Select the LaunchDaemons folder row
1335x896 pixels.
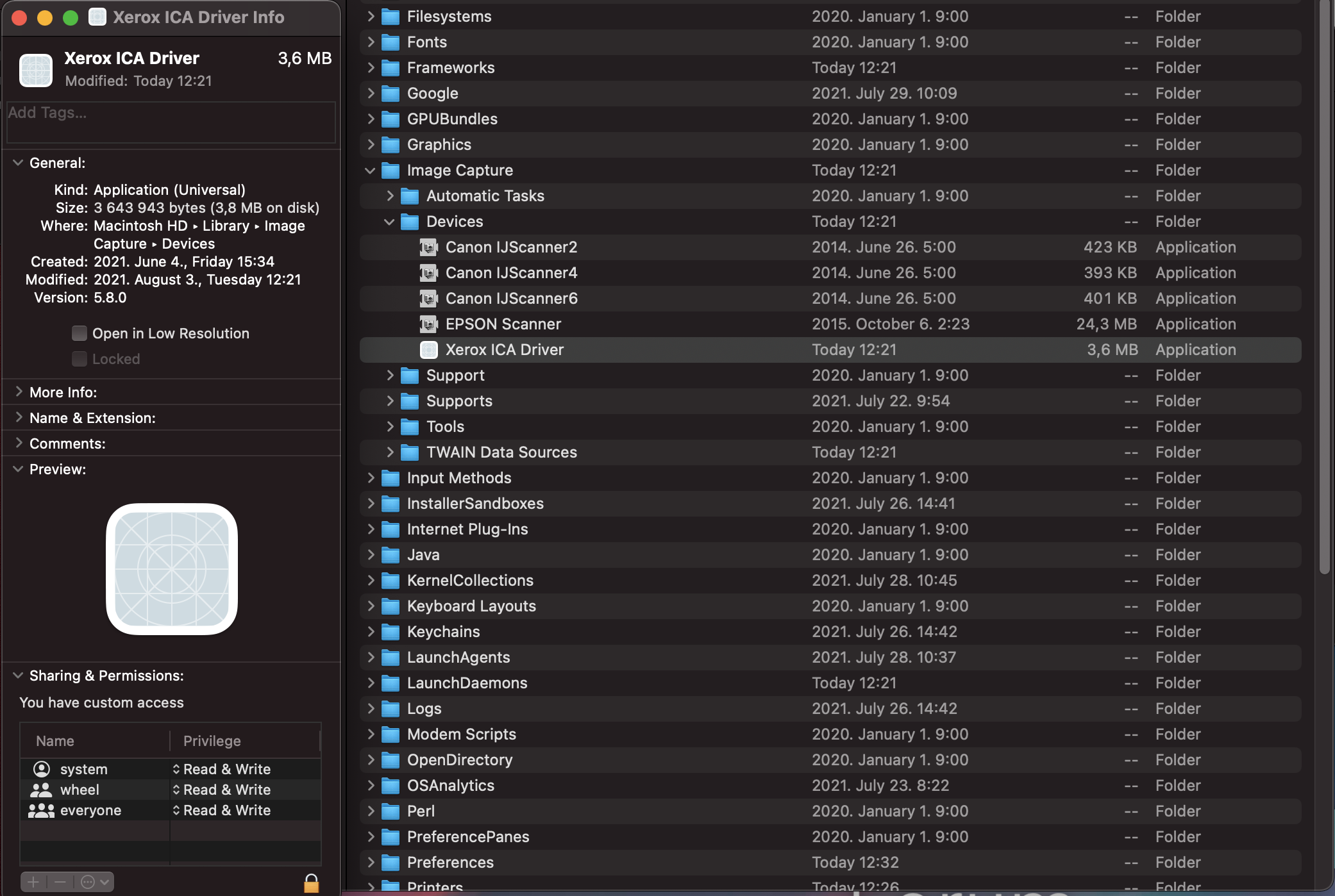pos(467,683)
